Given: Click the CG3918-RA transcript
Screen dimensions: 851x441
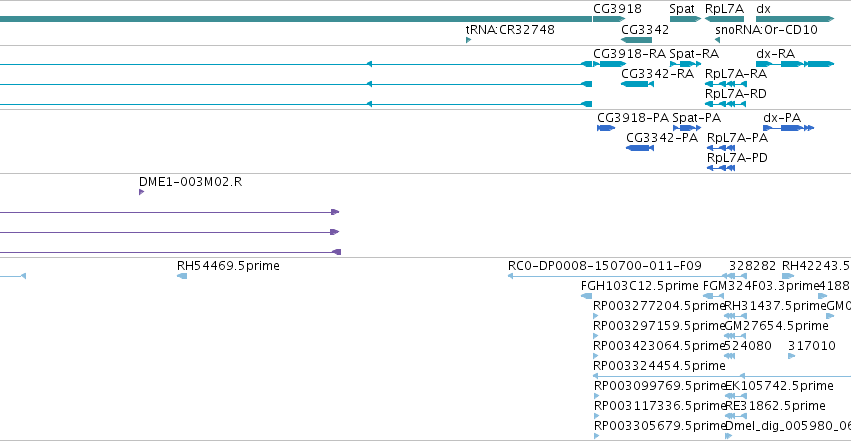Looking at the screenshot, I should [609, 64].
